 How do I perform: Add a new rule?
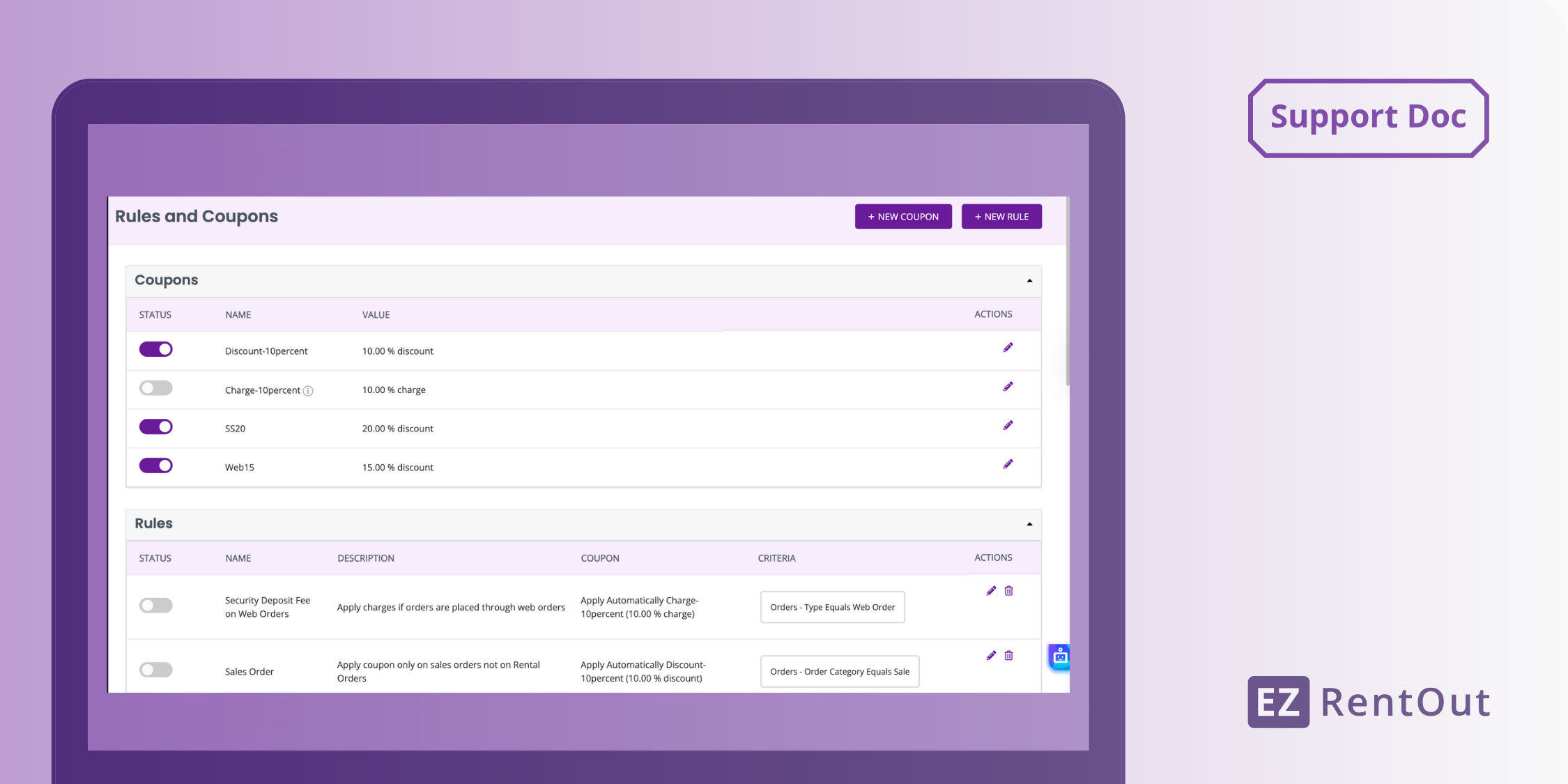pos(1001,217)
